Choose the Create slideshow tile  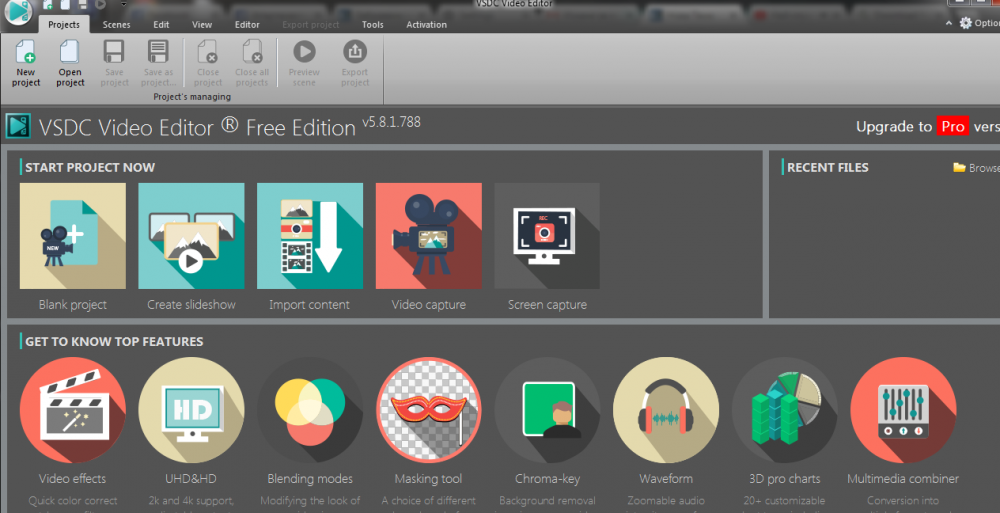pyautogui.click(x=191, y=236)
